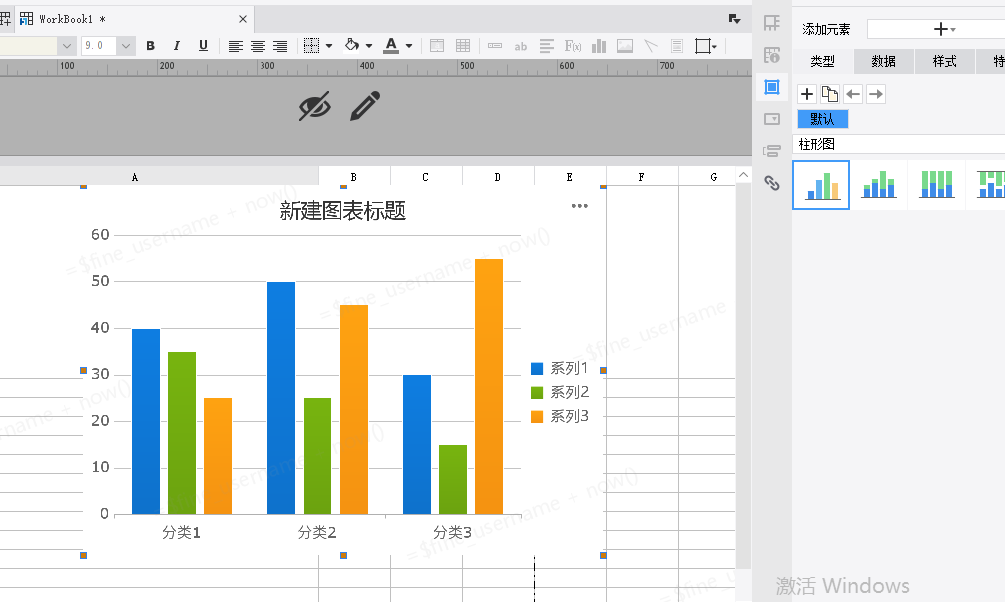The image size is (1005, 602).
Task: Click the merge cells toolbar icon
Action: pyautogui.click(x=437, y=46)
